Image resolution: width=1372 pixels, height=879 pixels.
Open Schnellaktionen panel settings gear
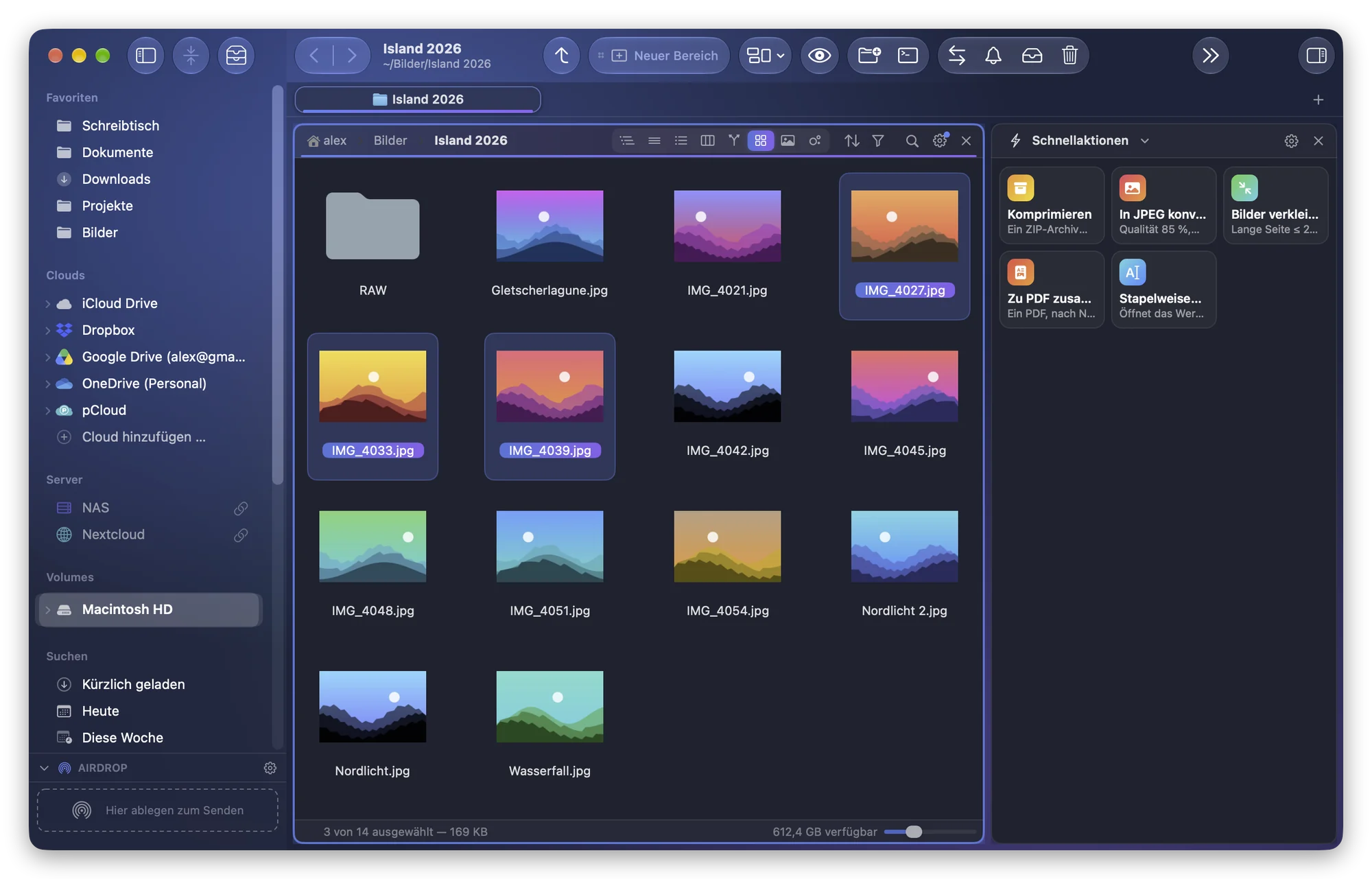(1291, 141)
